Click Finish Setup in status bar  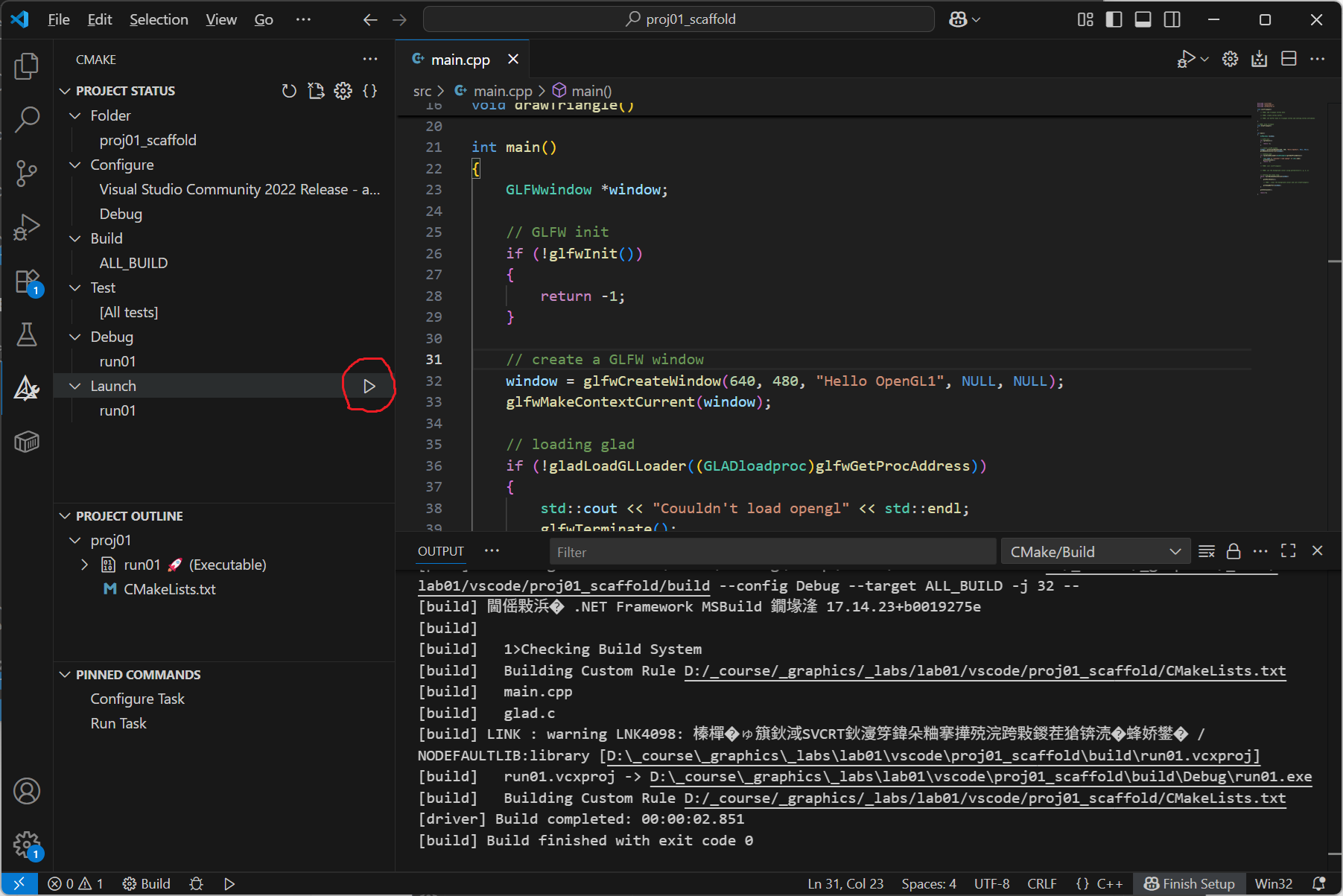tap(1190, 883)
